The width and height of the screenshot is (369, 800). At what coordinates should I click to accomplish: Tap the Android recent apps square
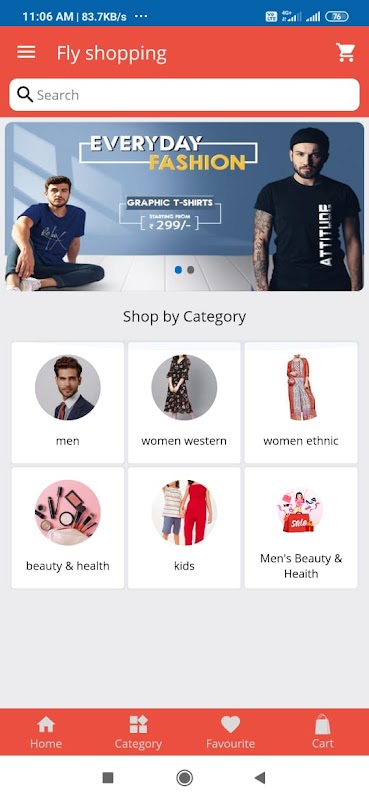[108, 778]
